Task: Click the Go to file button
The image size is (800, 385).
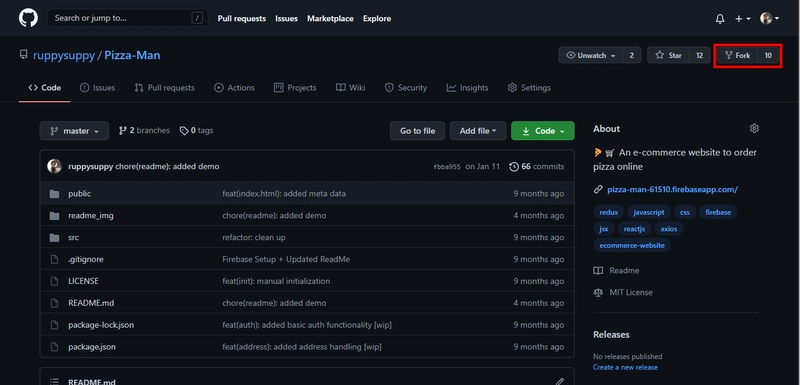Action: click(x=417, y=131)
